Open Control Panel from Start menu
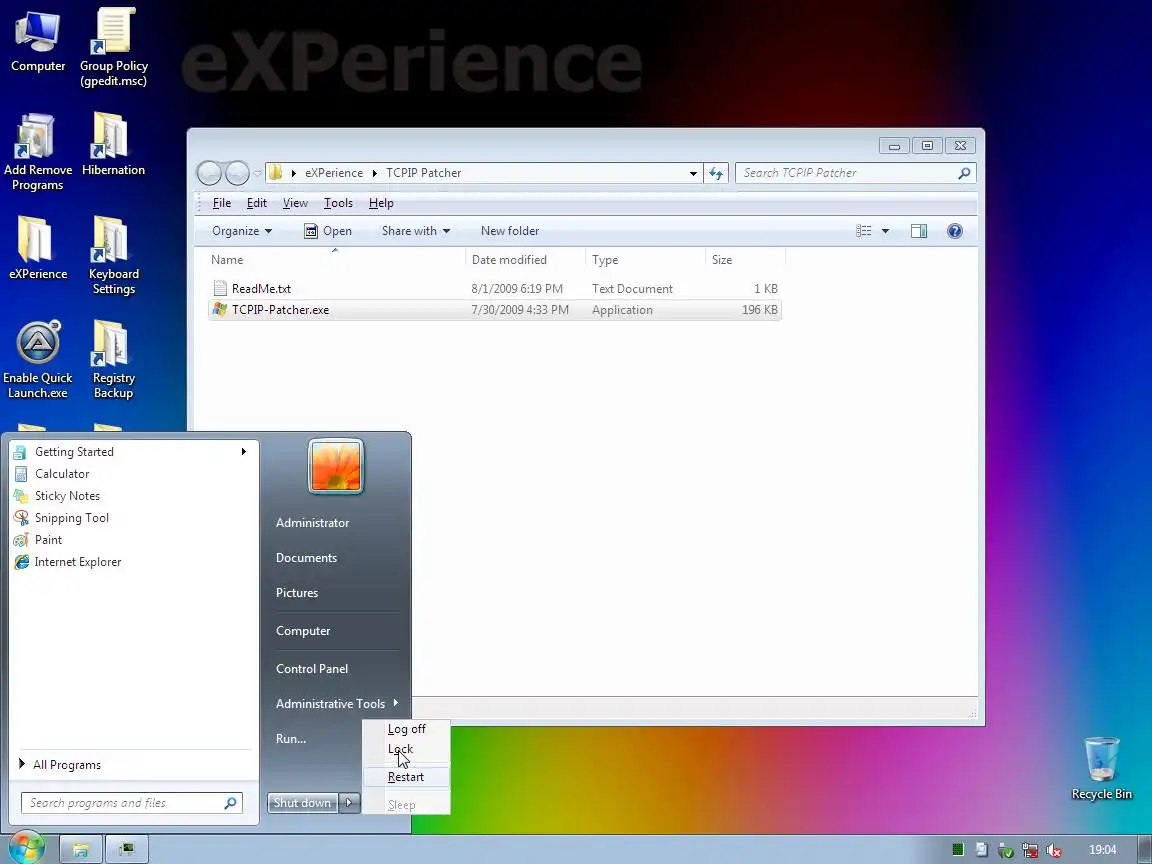This screenshot has width=1152, height=864. (312, 669)
